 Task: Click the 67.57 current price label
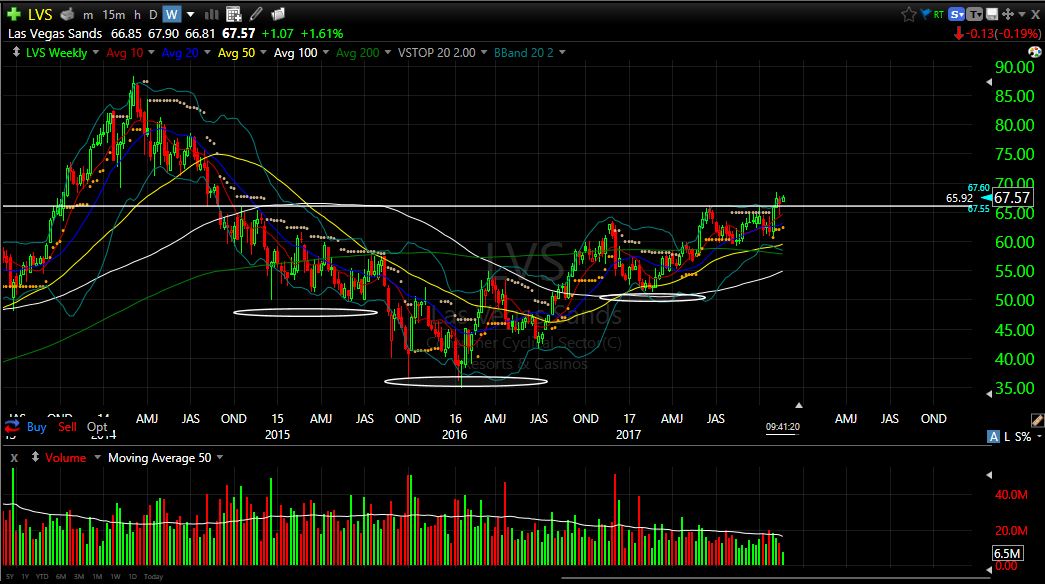coord(1012,198)
